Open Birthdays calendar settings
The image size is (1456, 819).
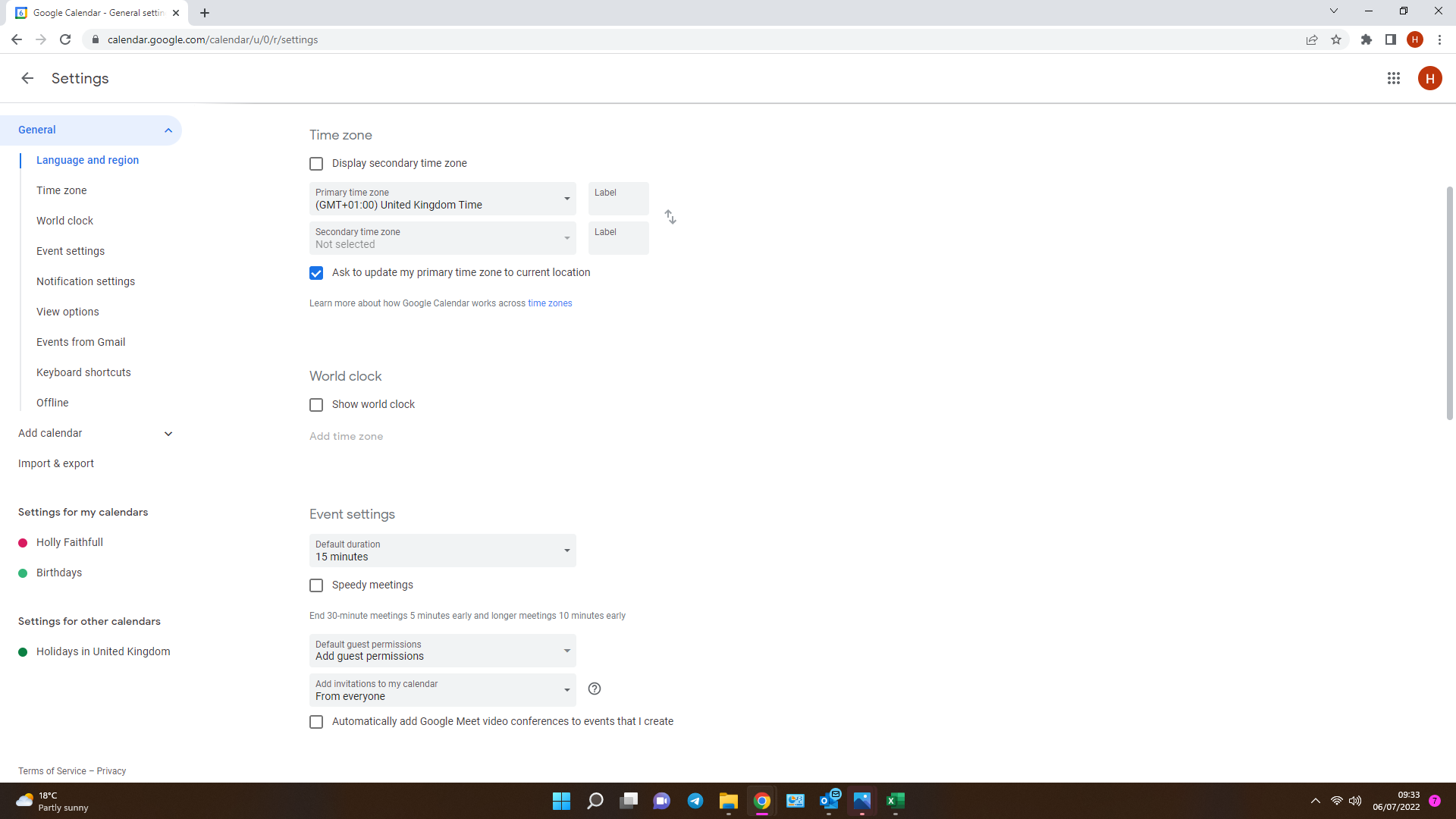coord(58,573)
